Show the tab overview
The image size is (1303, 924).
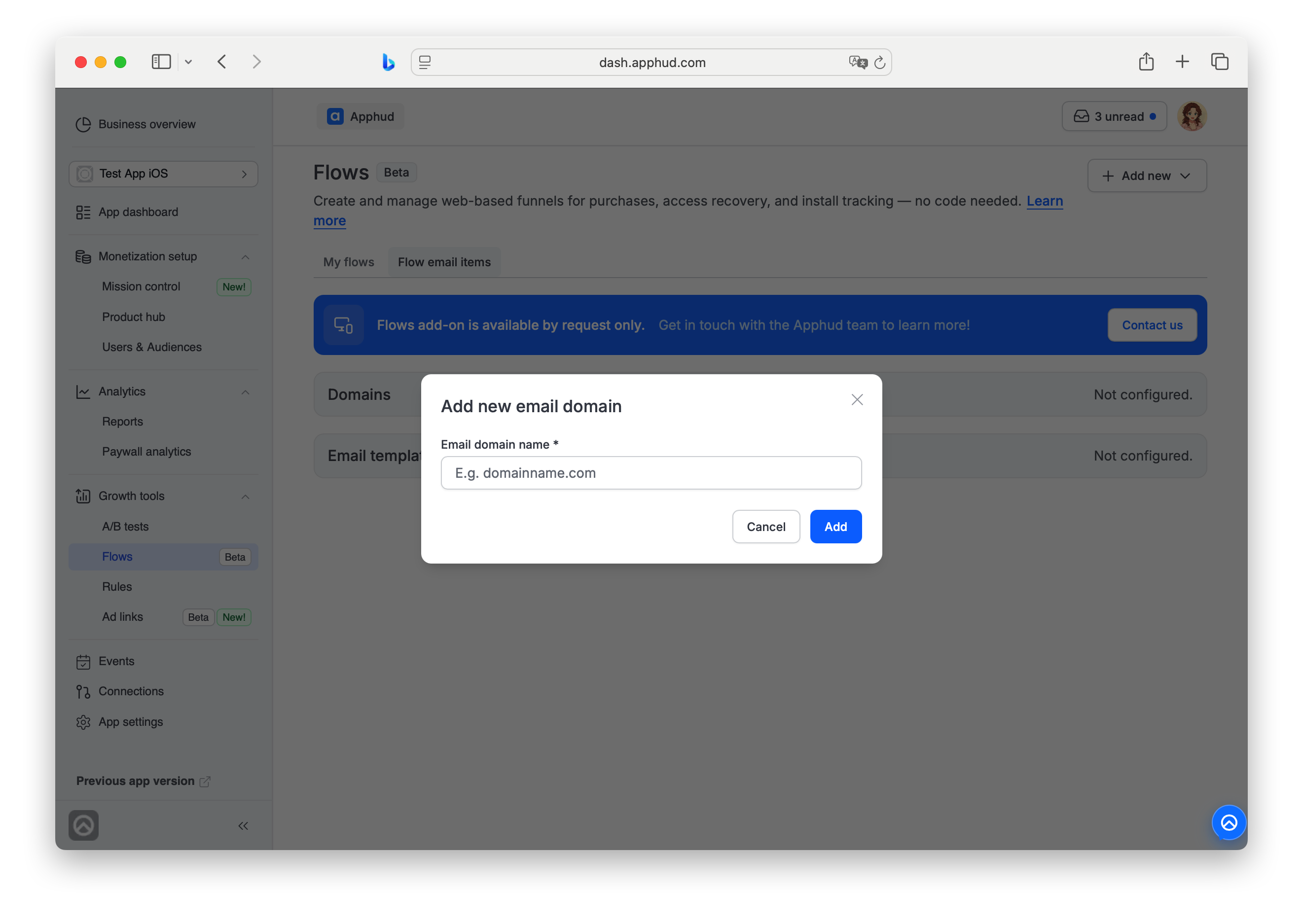(1219, 62)
